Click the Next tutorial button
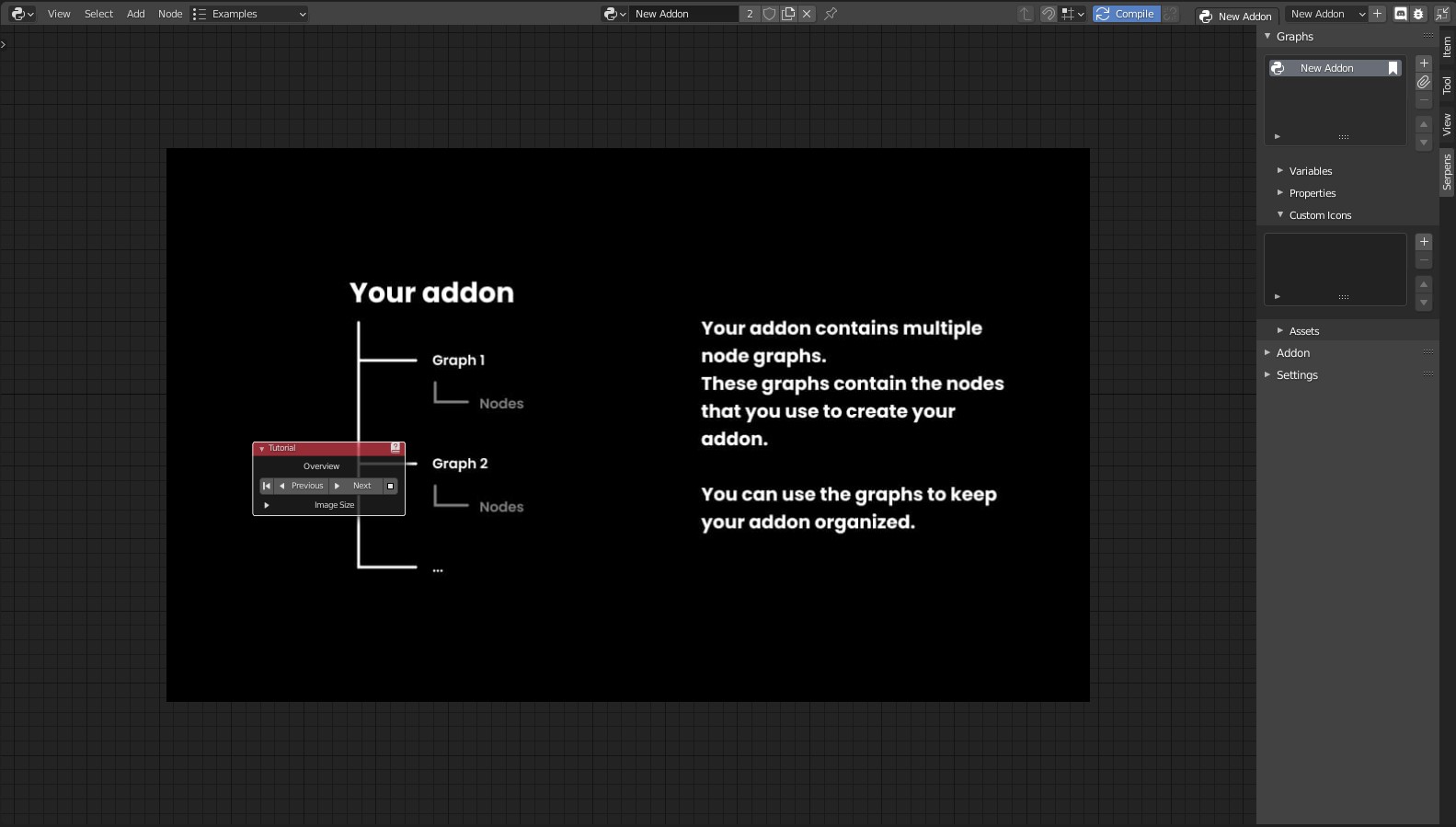The height and width of the screenshot is (827, 1456). pos(355,486)
